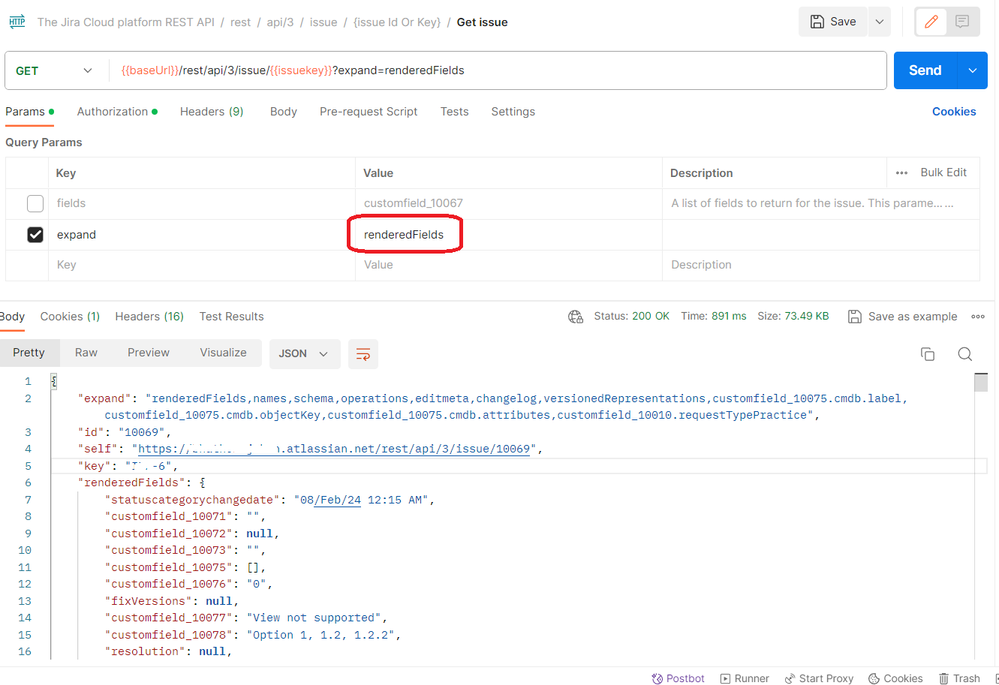Viewport: 999px width, 685px height.
Task: Search within the response body
Action: click(x=965, y=354)
